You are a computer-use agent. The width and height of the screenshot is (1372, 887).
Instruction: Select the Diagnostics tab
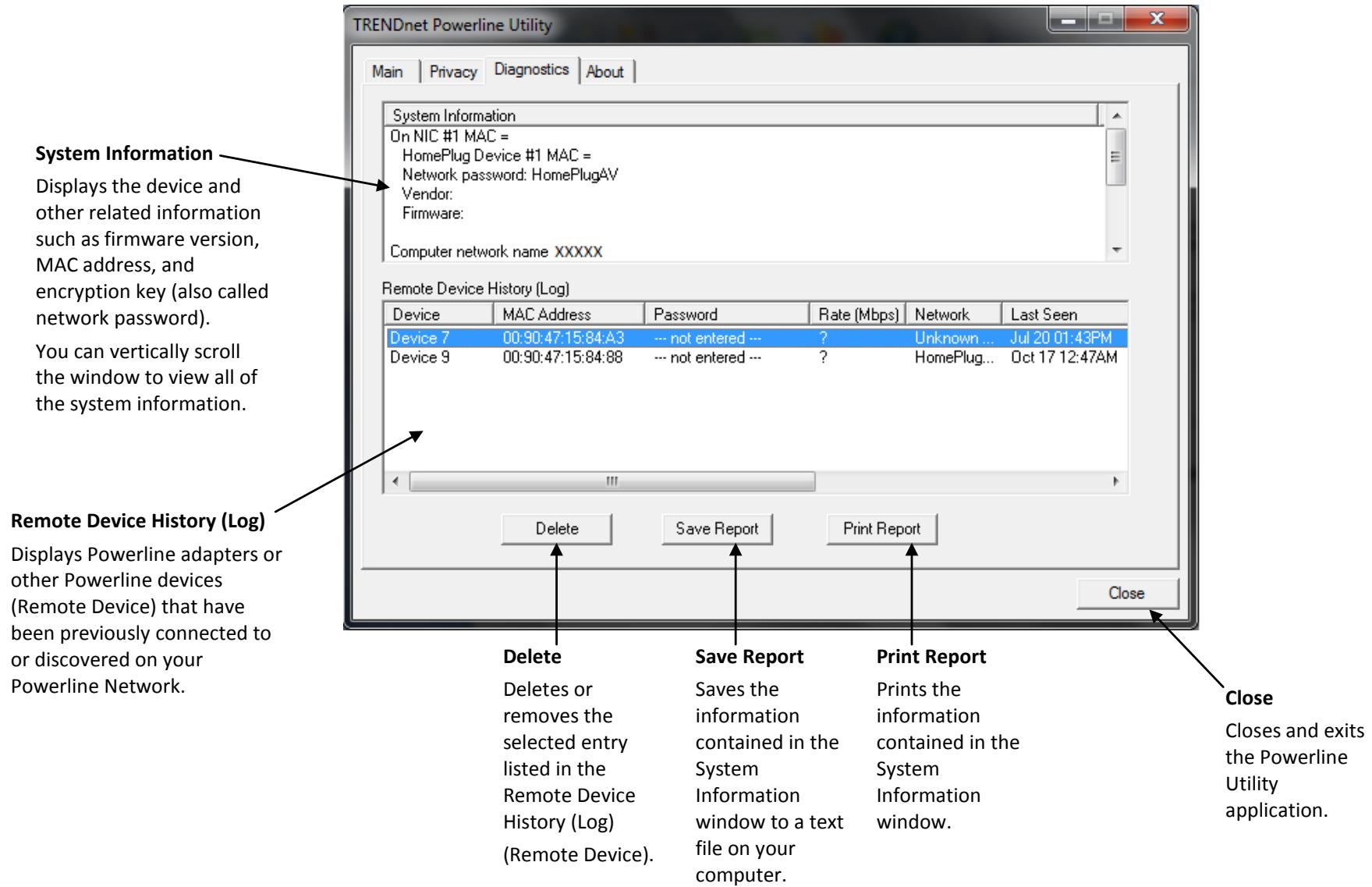point(532,69)
